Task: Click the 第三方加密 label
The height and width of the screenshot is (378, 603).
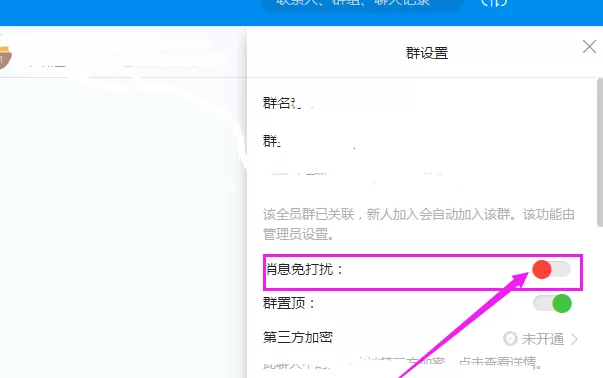Action: (298, 337)
